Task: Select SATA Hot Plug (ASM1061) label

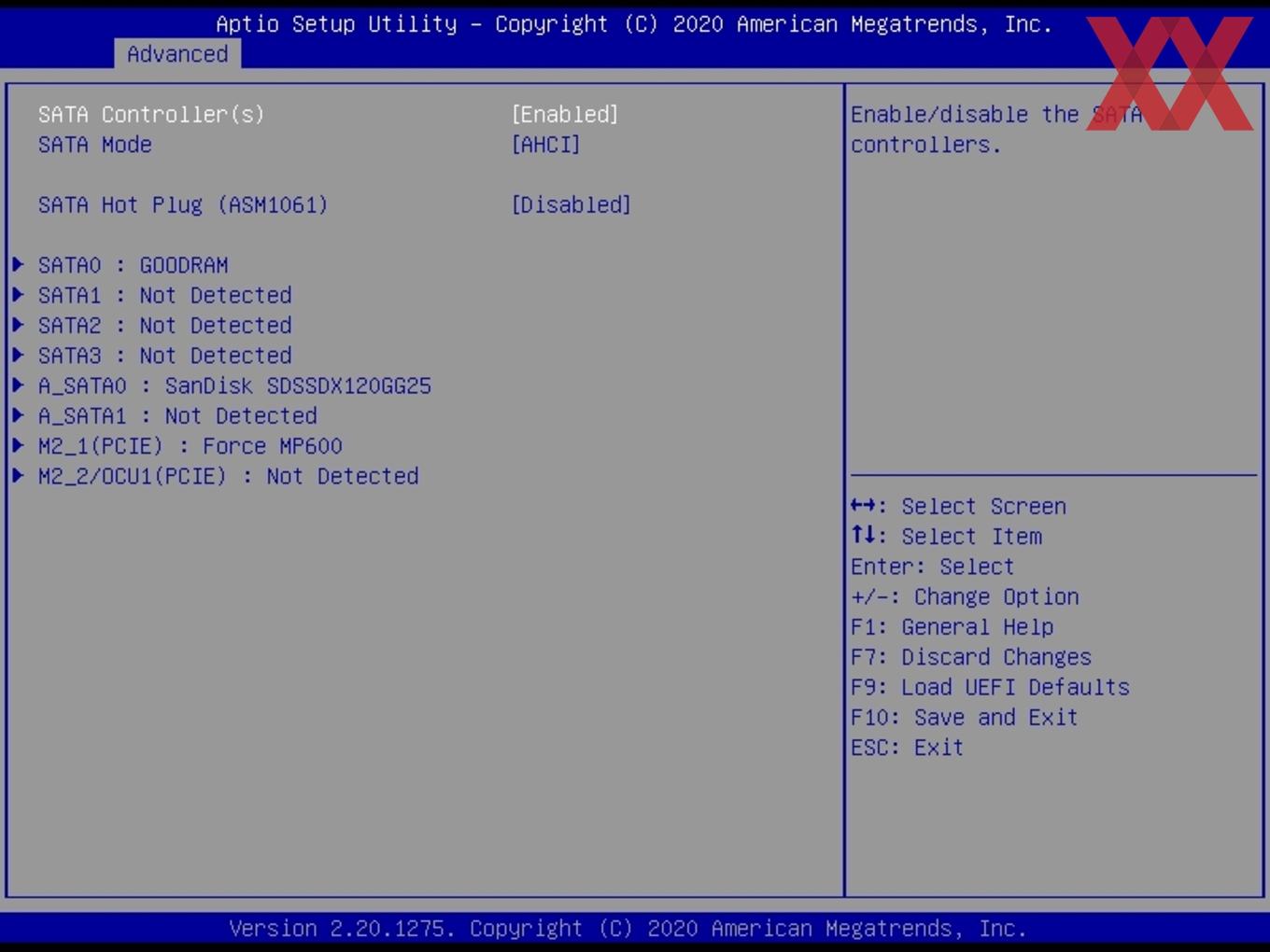Action: [x=183, y=204]
